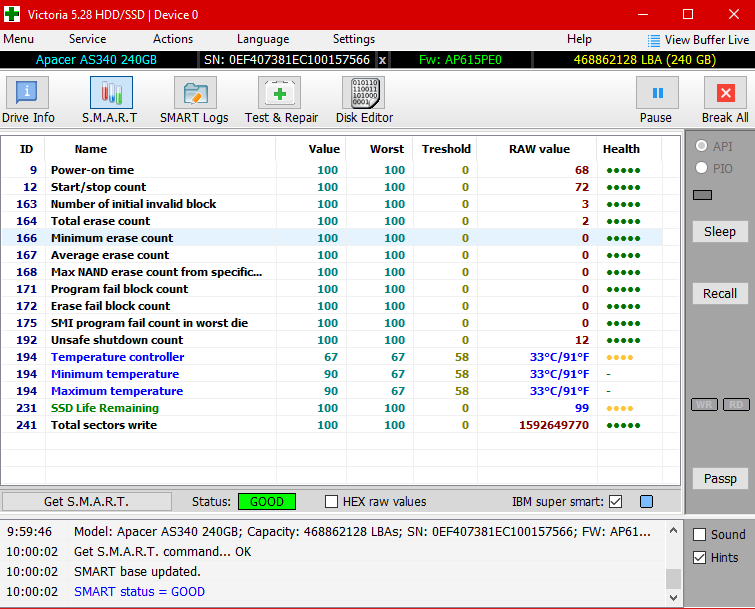Click the Fw: AP615PE0 firmware label
The image size is (755, 609).
[x=460, y=60]
